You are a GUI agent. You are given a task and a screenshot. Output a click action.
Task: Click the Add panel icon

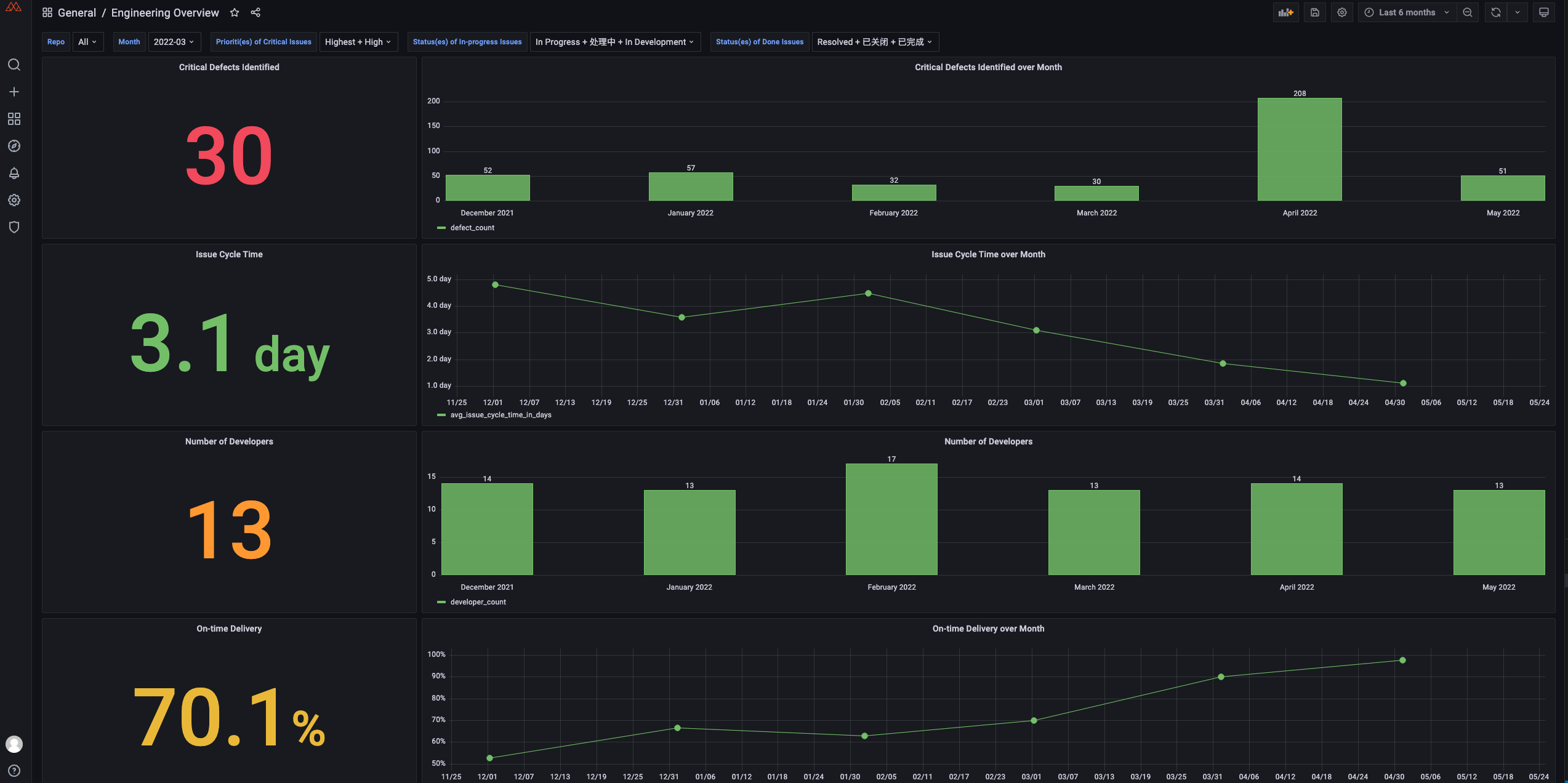tap(1285, 12)
